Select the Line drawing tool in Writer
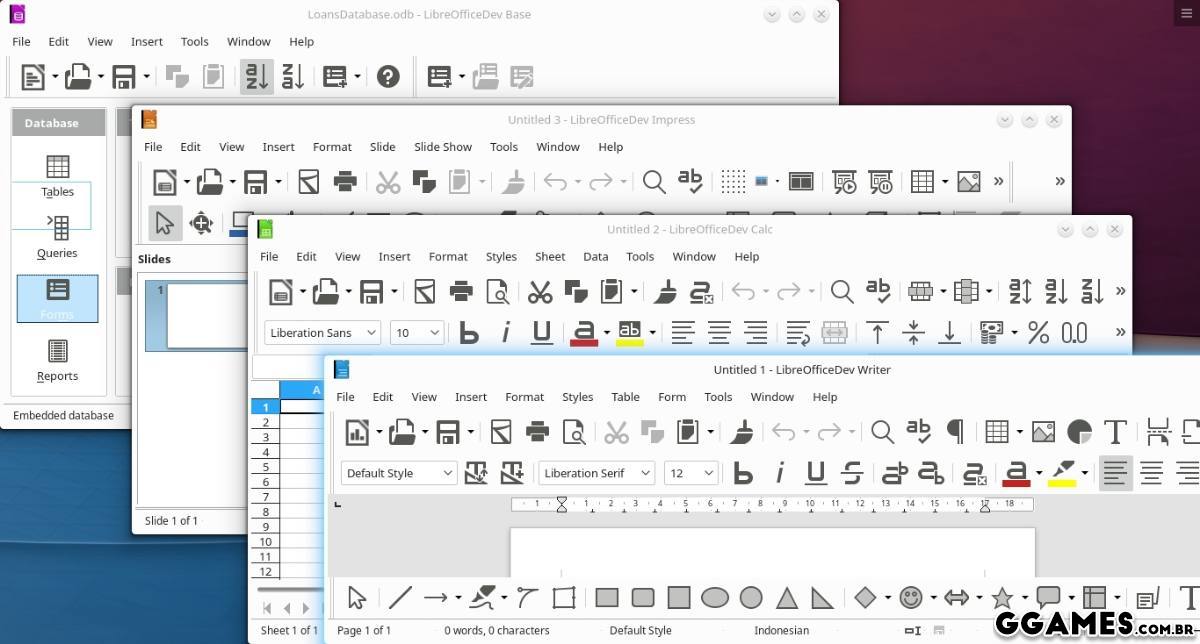The image size is (1200, 644). (400, 598)
